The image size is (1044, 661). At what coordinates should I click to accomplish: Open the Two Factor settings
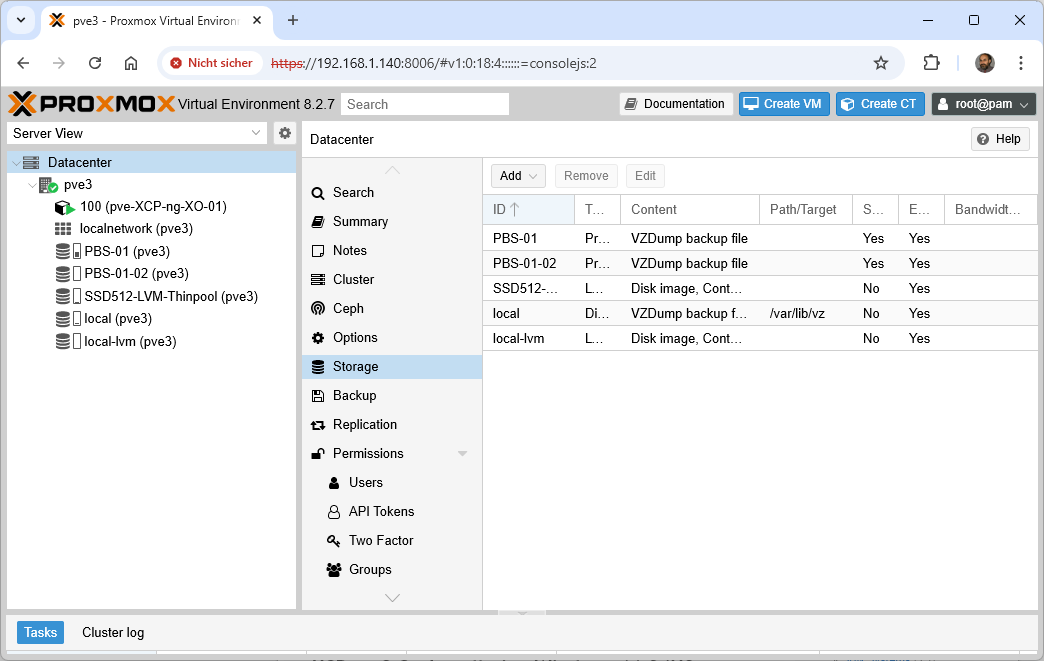coord(380,541)
